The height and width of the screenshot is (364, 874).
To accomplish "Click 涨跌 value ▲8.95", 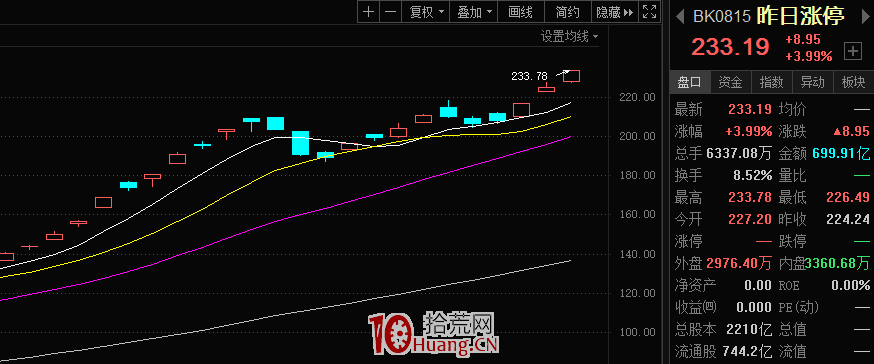I will click(851, 132).
